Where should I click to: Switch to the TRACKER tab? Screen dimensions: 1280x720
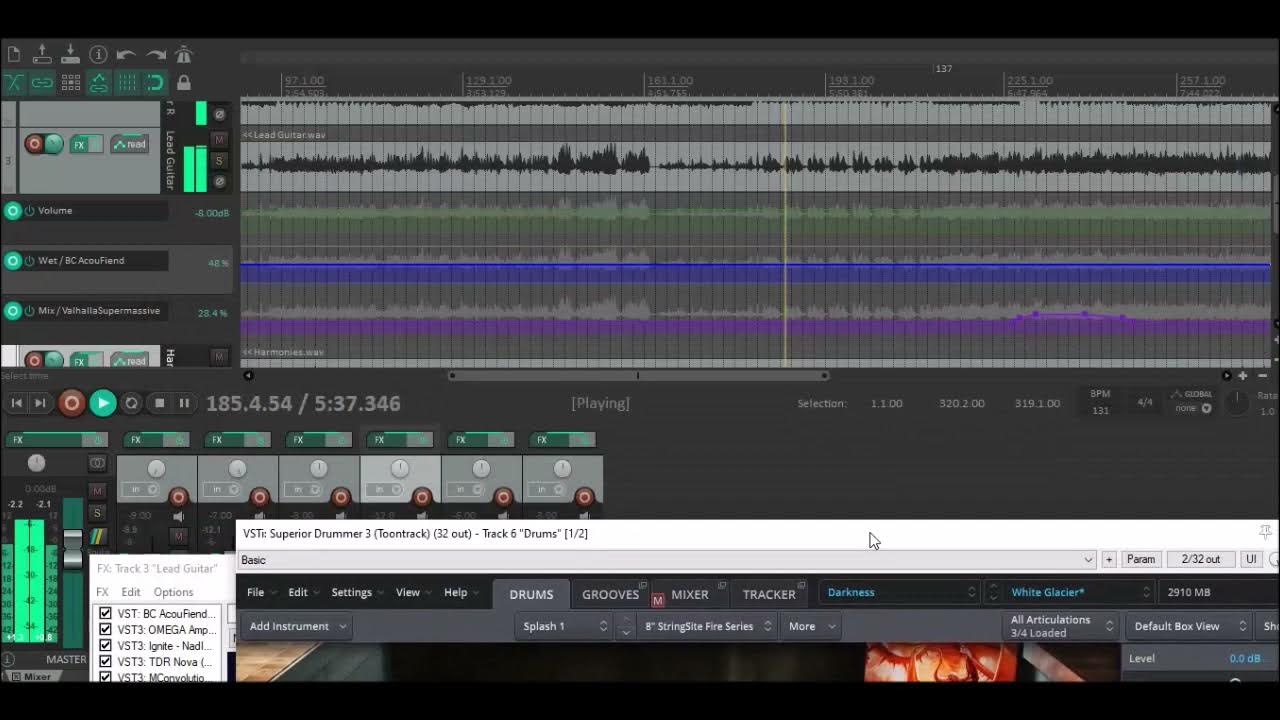(769, 594)
